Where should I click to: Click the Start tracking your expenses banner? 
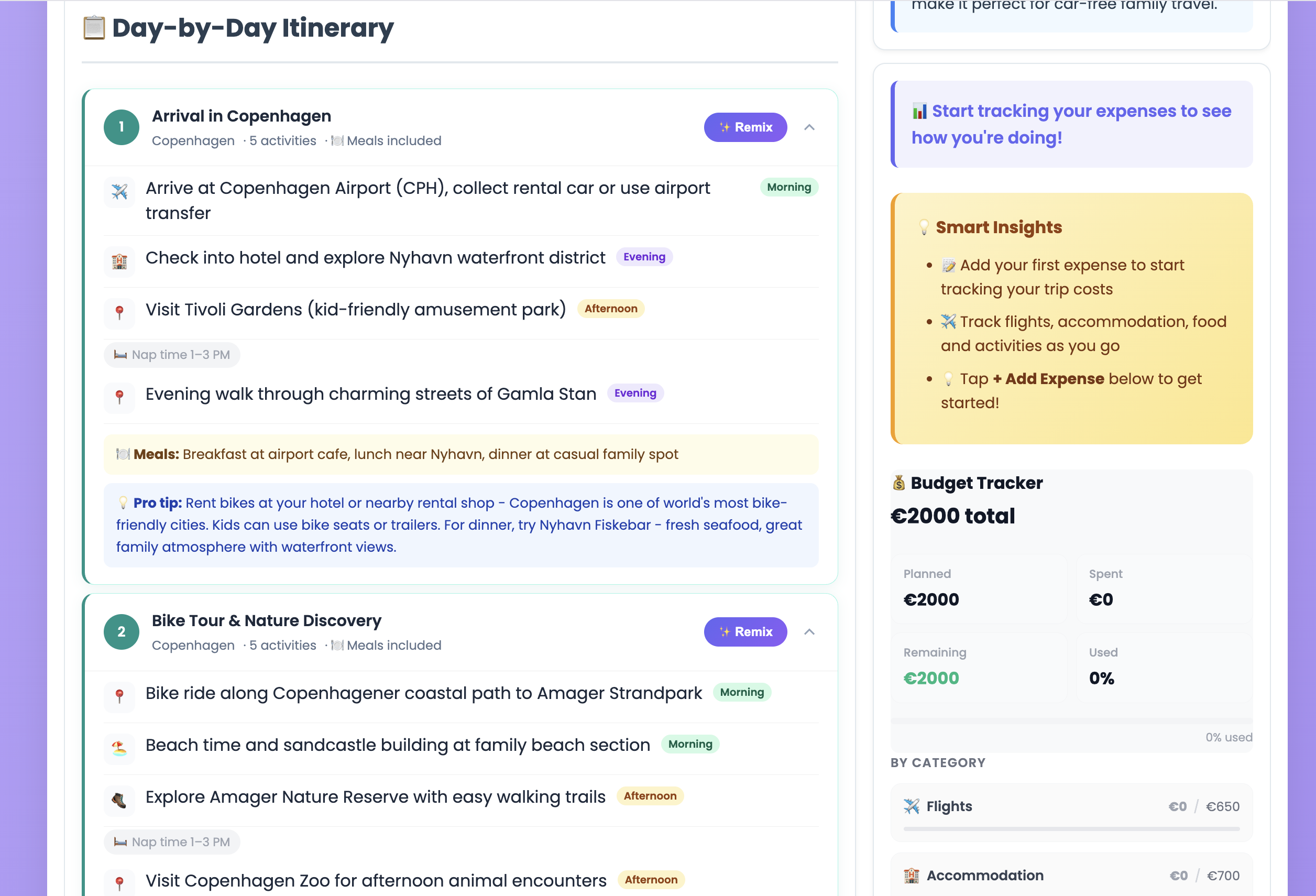coord(1071,124)
